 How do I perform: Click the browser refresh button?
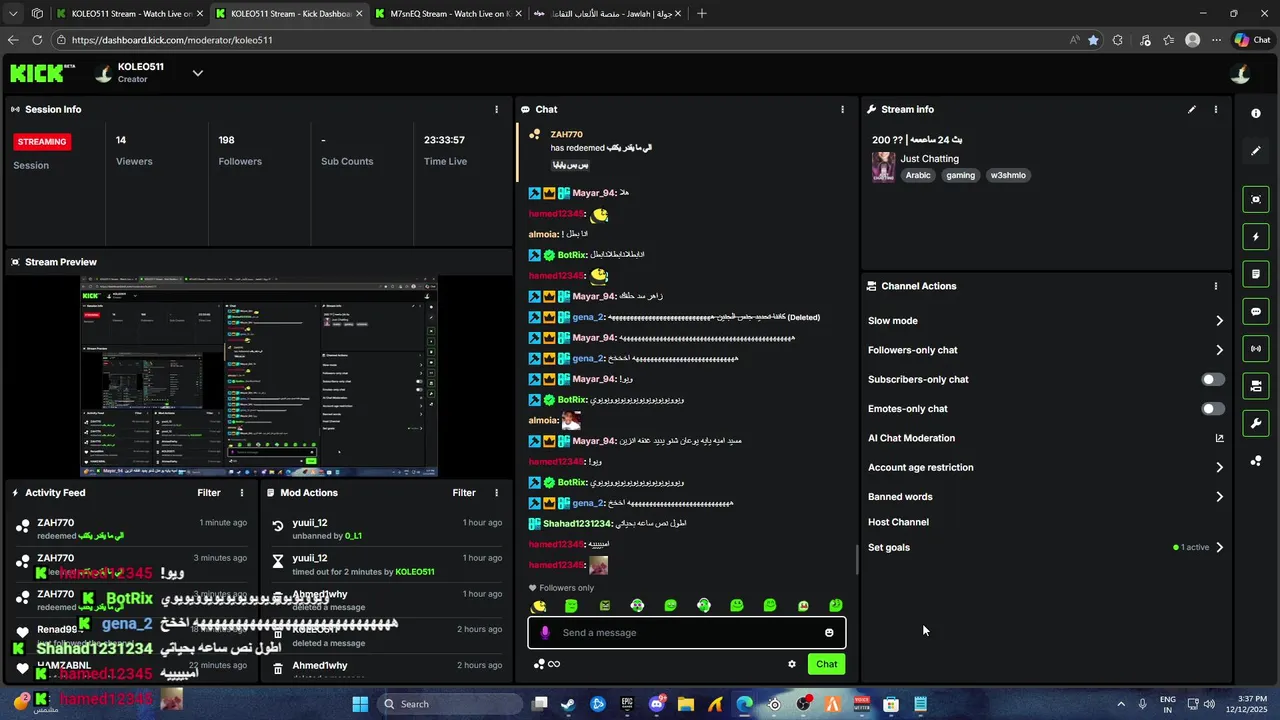pyautogui.click(x=37, y=40)
